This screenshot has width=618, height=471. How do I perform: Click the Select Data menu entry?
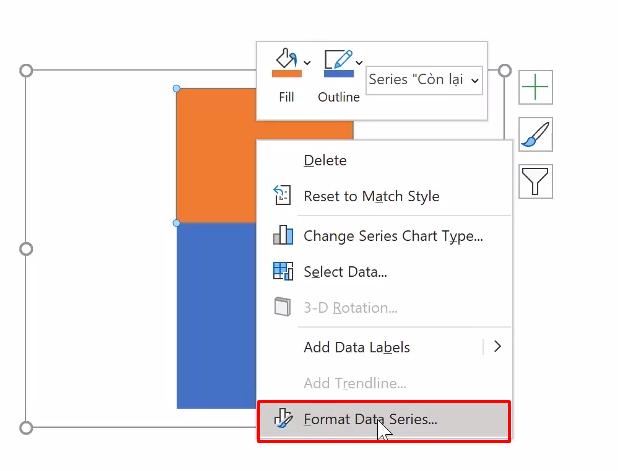[x=345, y=271]
